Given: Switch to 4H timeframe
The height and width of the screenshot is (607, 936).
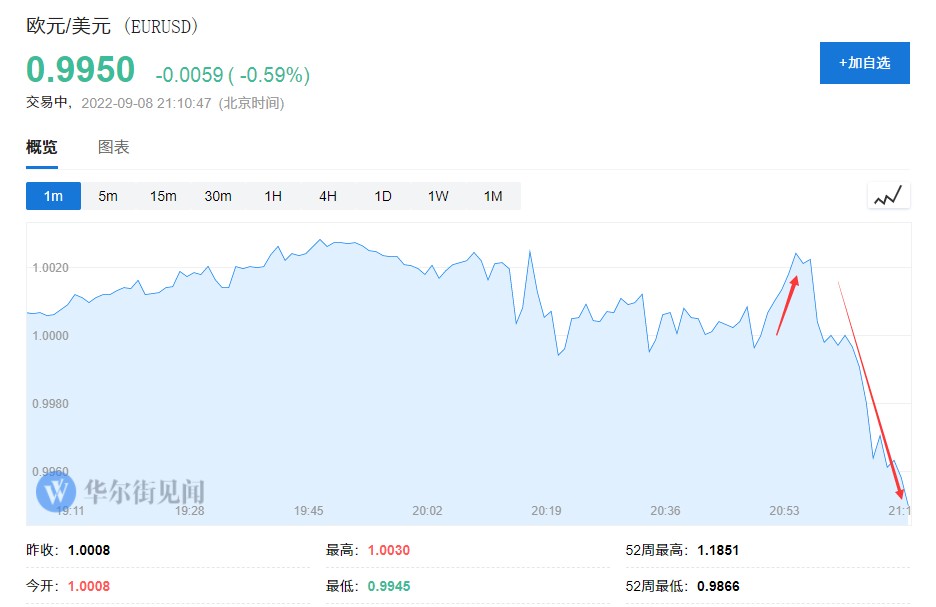Looking at the screenshot, I should point(328,196).
